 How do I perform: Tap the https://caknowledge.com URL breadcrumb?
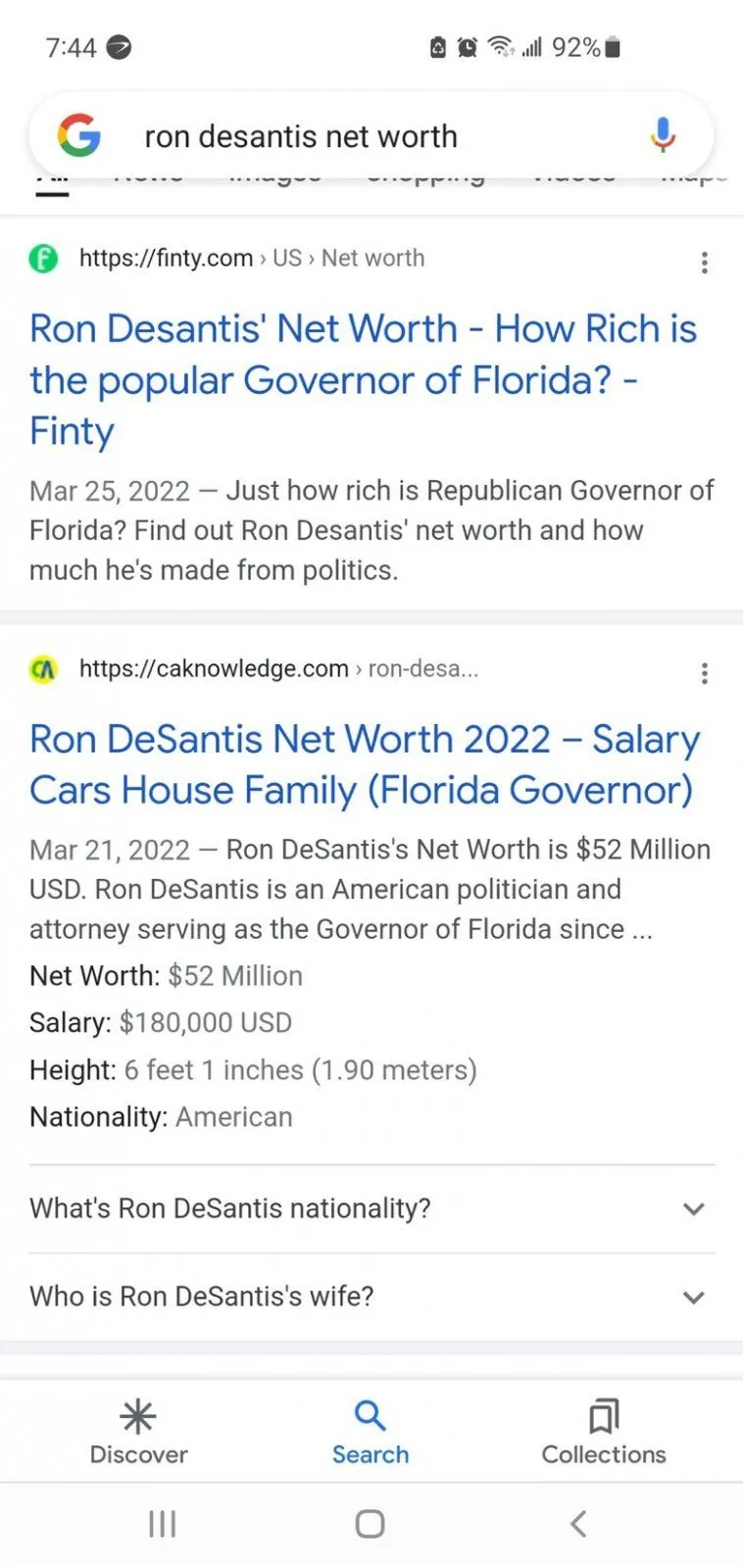pyautogui.click(x=214, y=669)
